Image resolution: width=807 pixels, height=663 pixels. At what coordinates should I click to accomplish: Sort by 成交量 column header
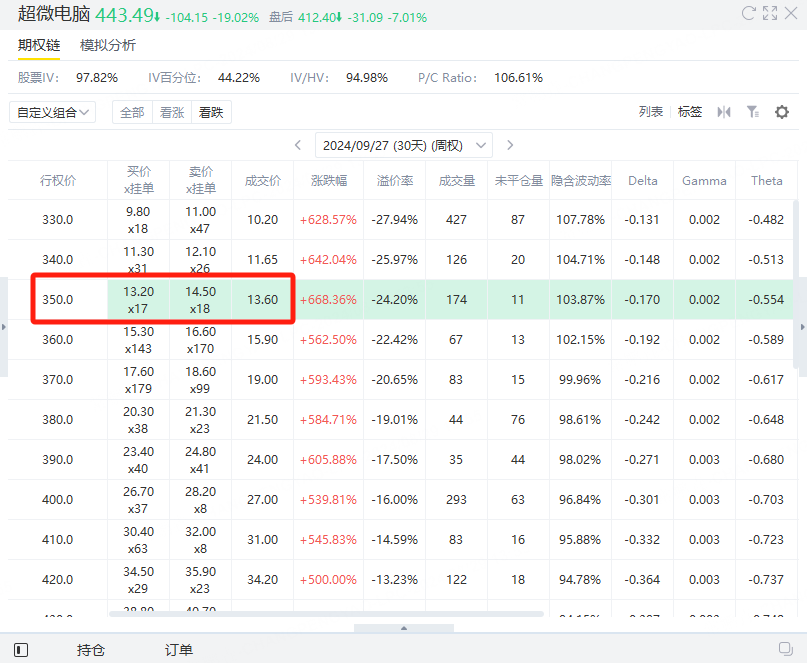[x=457, y=181]
